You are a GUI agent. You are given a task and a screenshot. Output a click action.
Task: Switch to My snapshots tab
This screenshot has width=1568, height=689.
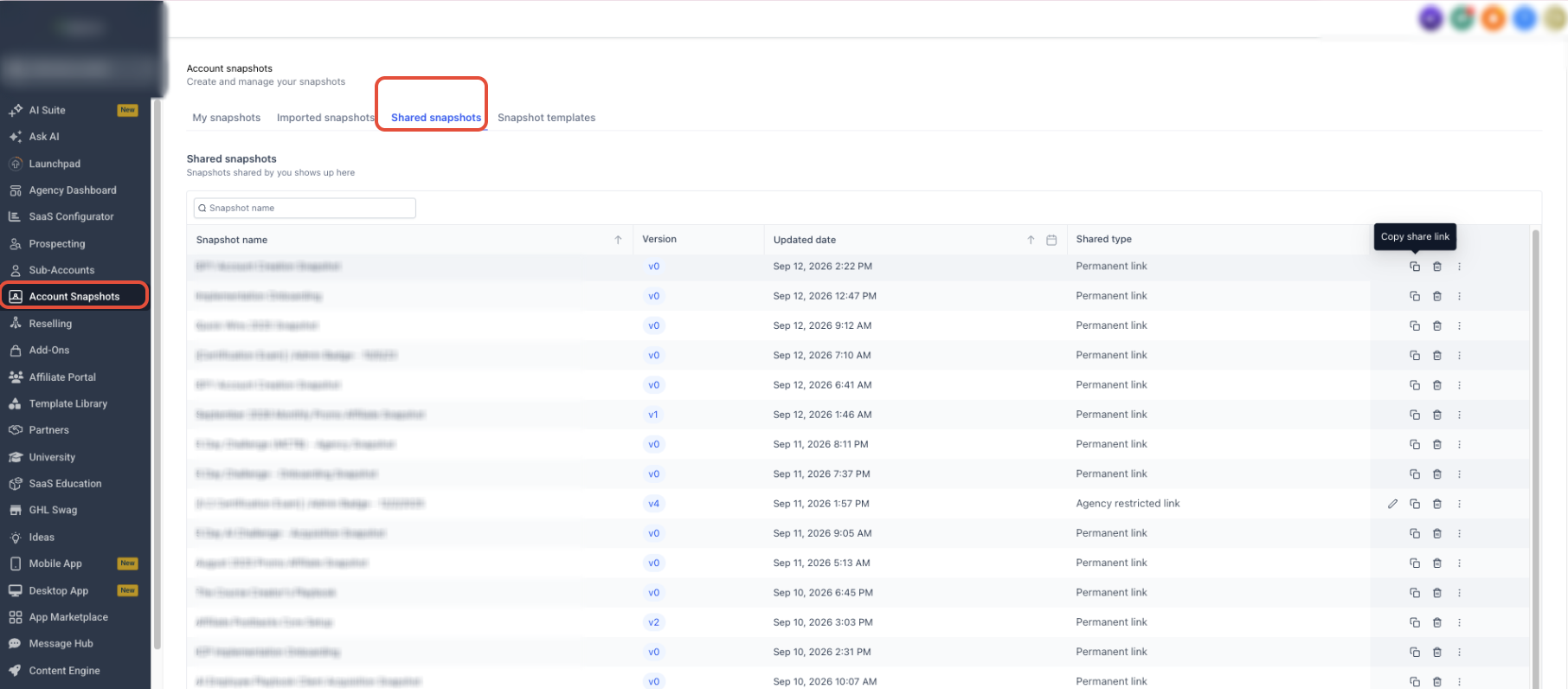tap(226, 118)
